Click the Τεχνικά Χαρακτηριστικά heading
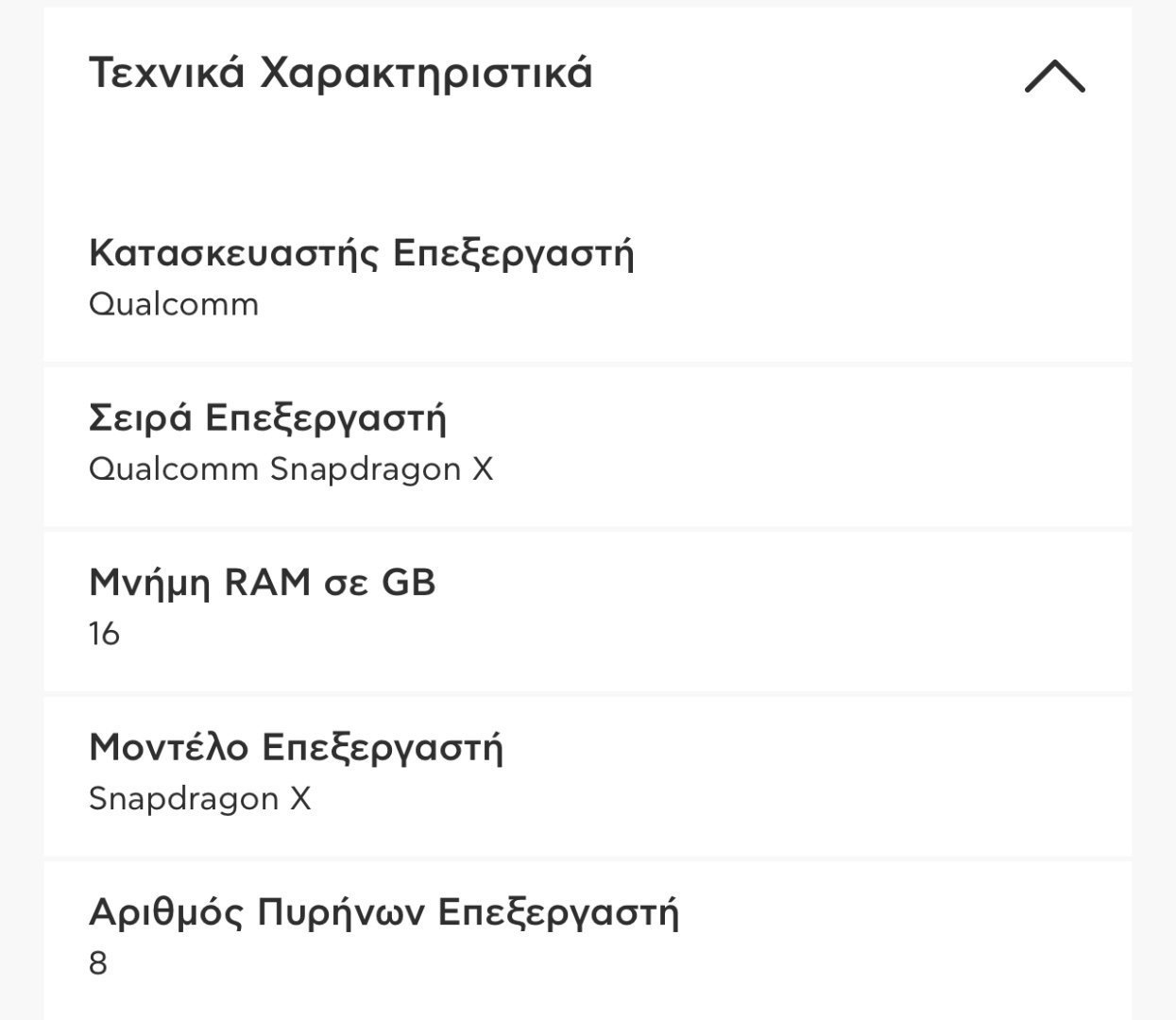Viewport: 1176px width, 1020px height. pyautogui.click(x=340, y=73)
